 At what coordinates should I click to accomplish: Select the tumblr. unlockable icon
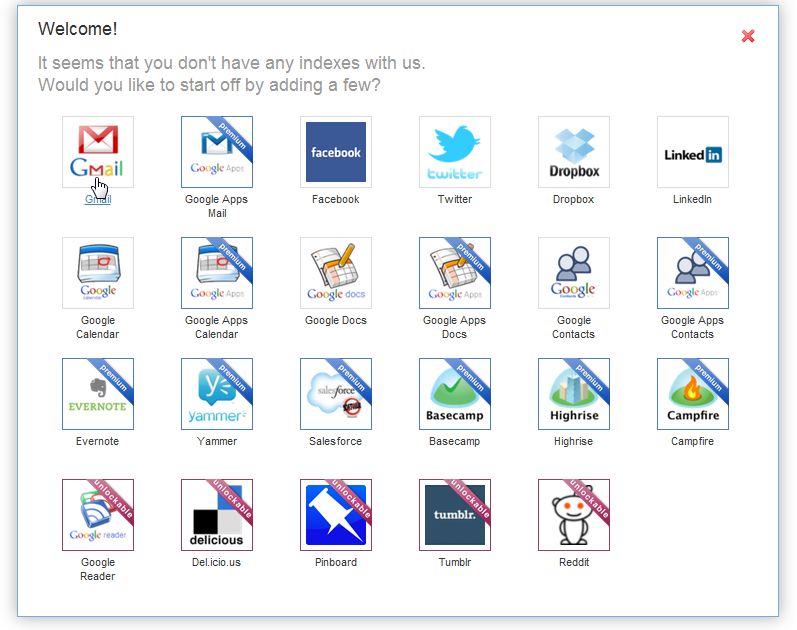(x=455, y=515)
